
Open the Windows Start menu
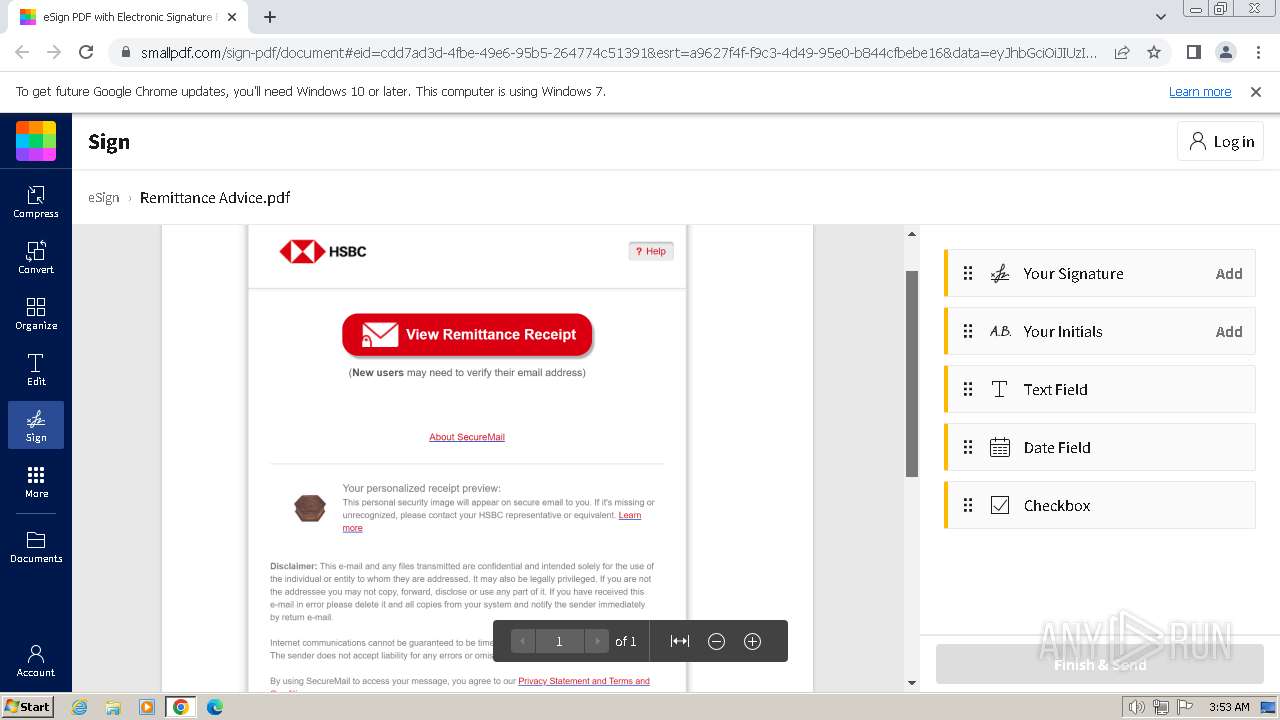click(27, 706)
